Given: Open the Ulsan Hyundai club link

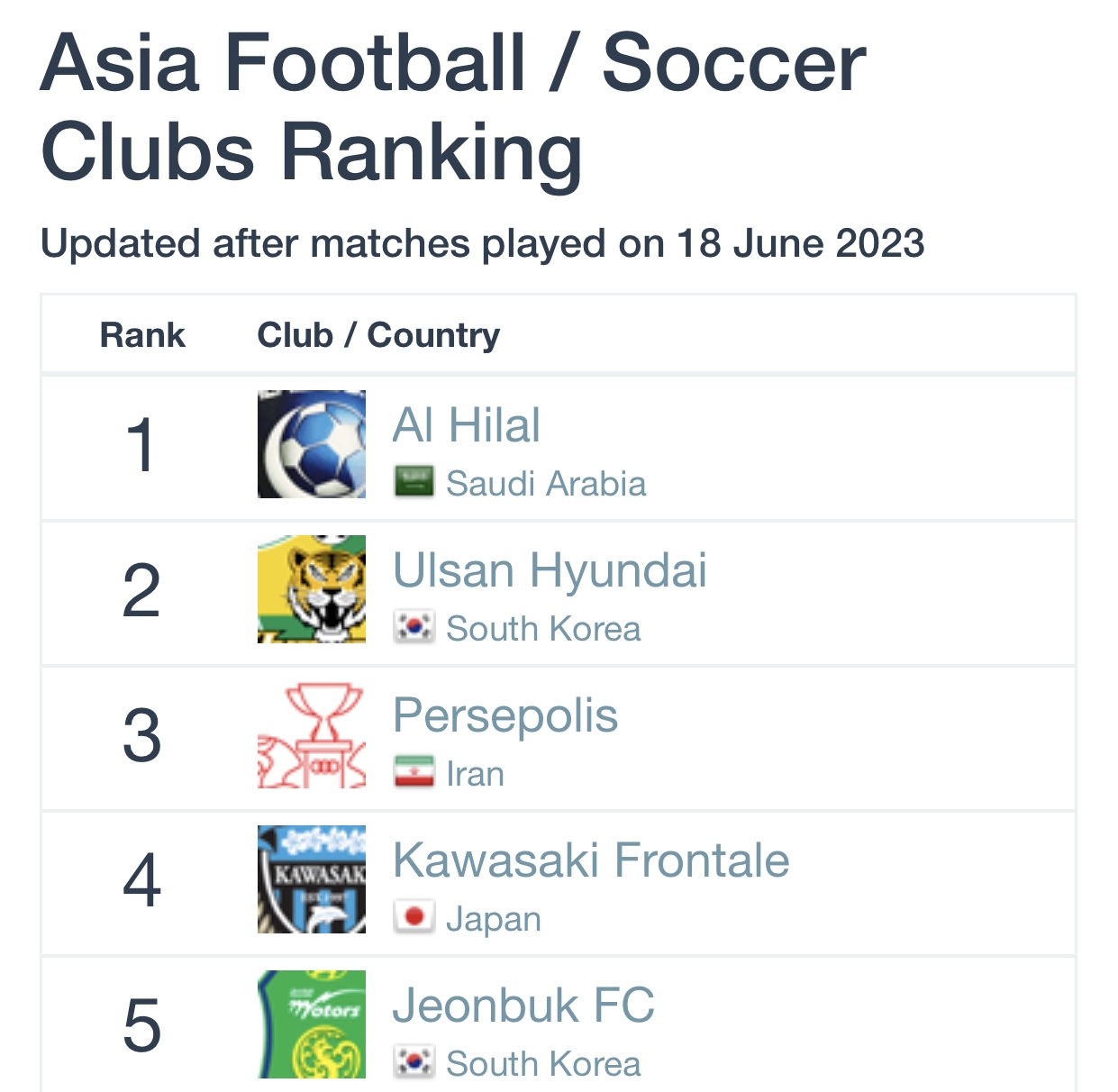Looking at the screenshot, I should click(550, 571).
